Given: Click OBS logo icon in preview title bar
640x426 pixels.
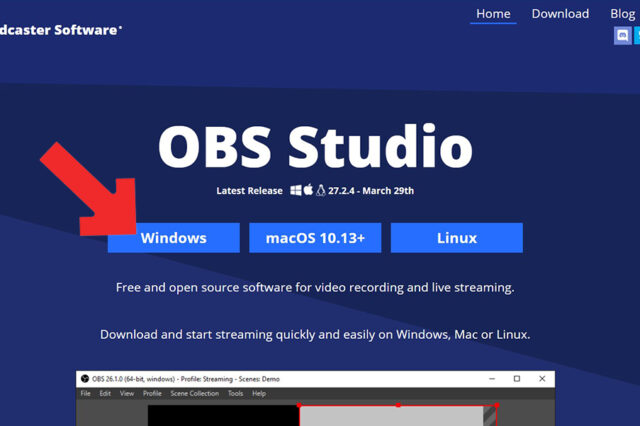Looking at the screenshot, I should pyautogui.click(x=85, y=379).
